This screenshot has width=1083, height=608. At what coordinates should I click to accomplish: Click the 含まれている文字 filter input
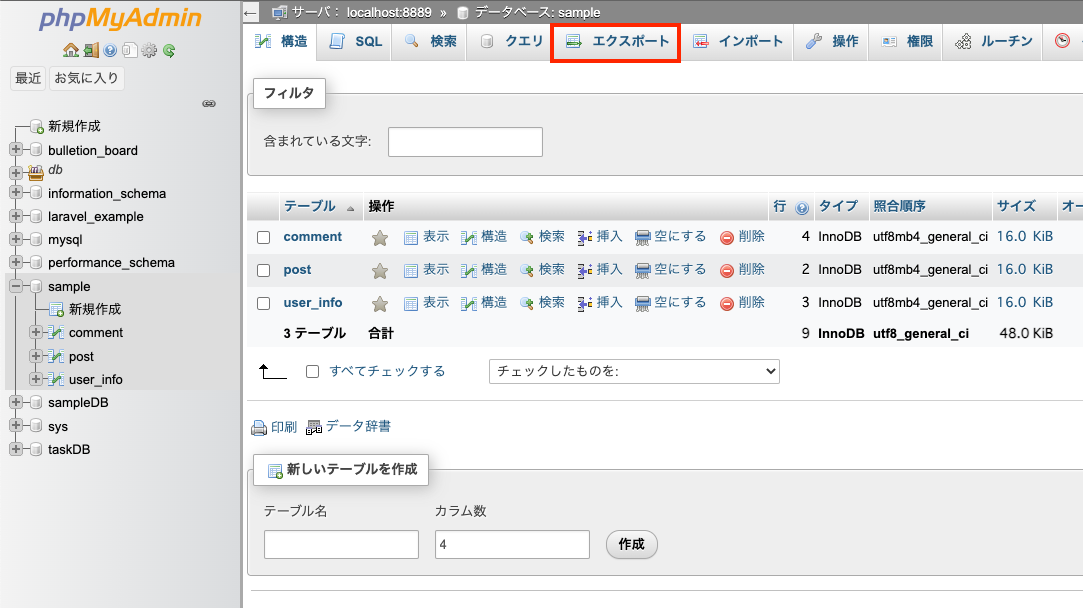coord(465,142)
